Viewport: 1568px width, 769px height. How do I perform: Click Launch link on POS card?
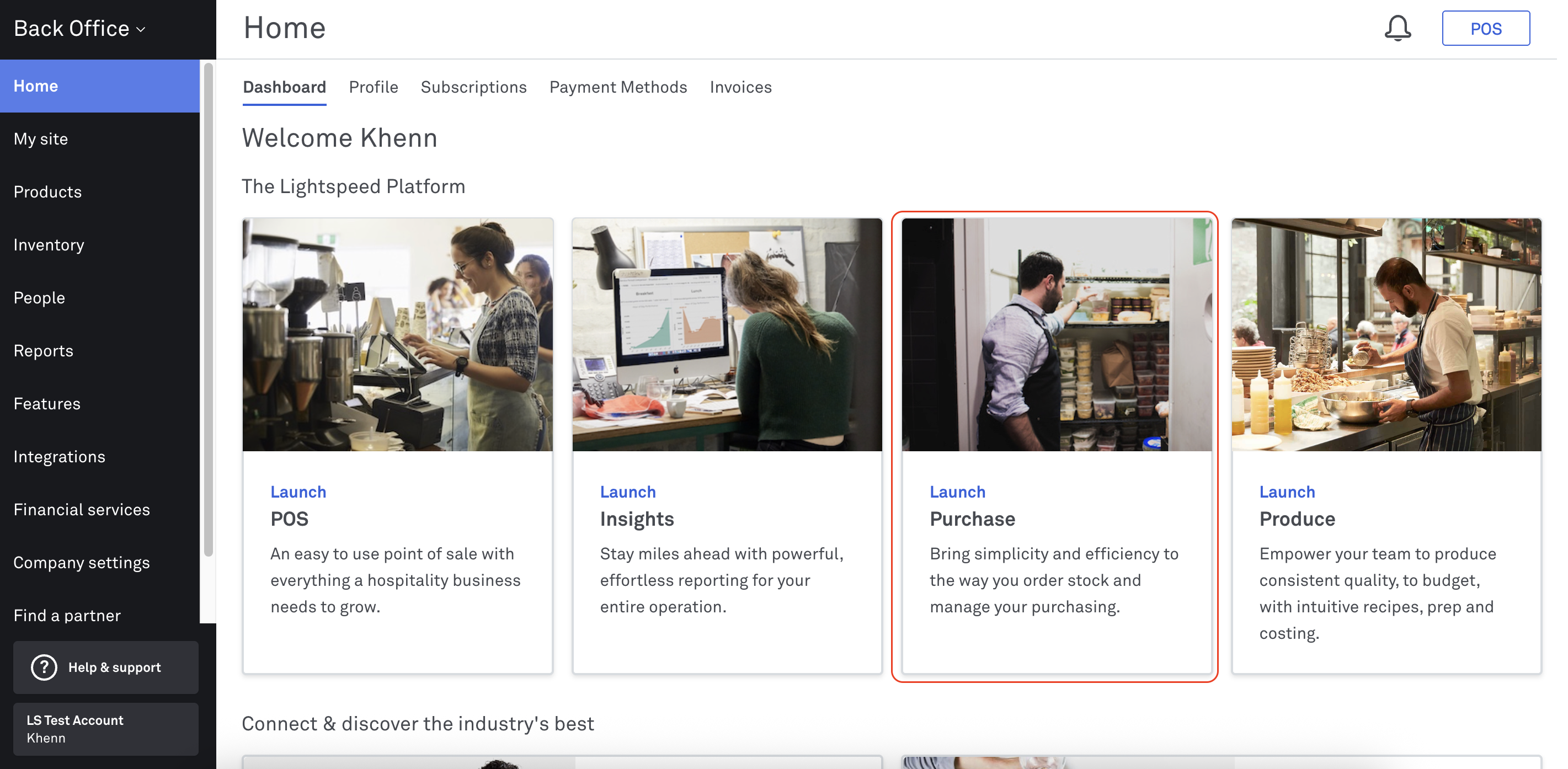coord(298,492)
